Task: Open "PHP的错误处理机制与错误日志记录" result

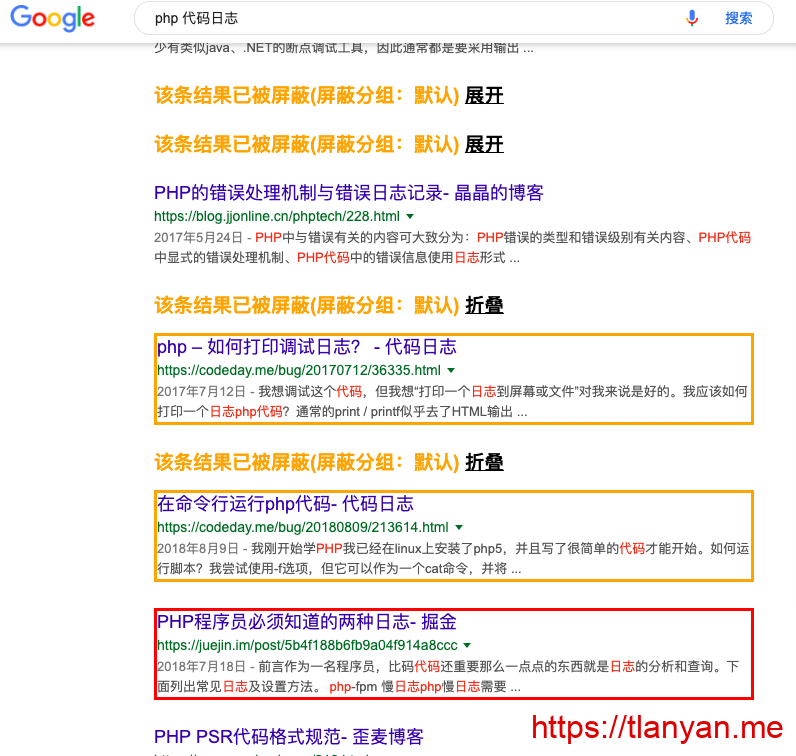Action: pos(348,193)
